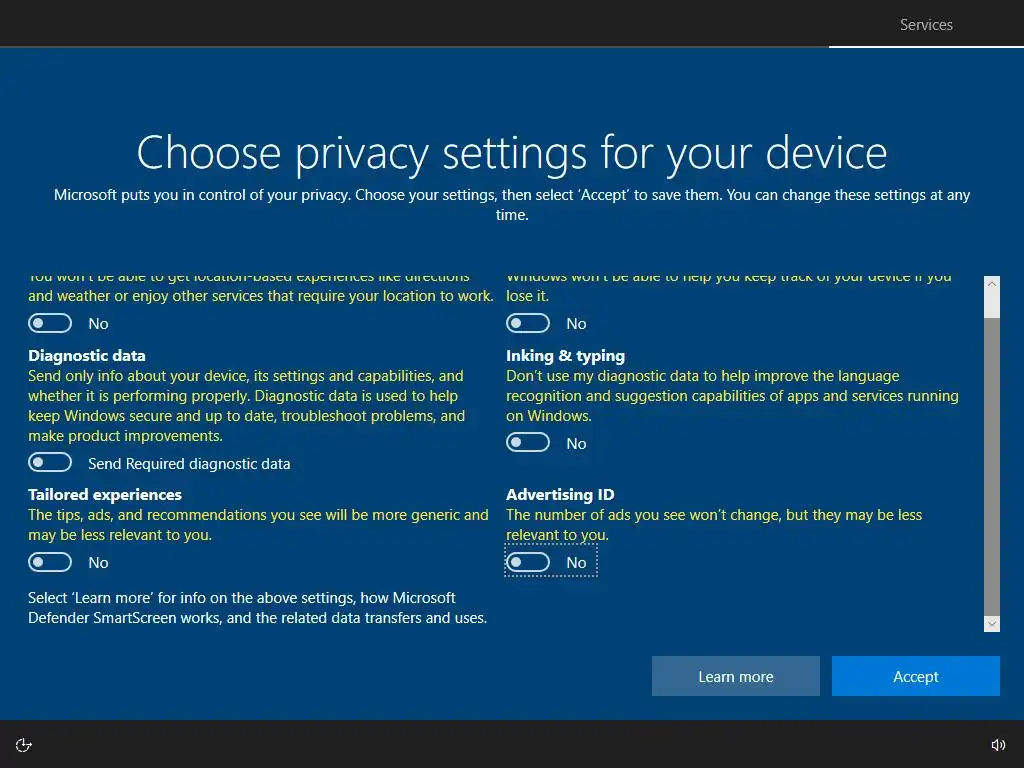Screen dimensions: 1024x768
Task: Click the Advertising ID heading
Action: click(560, 494)
